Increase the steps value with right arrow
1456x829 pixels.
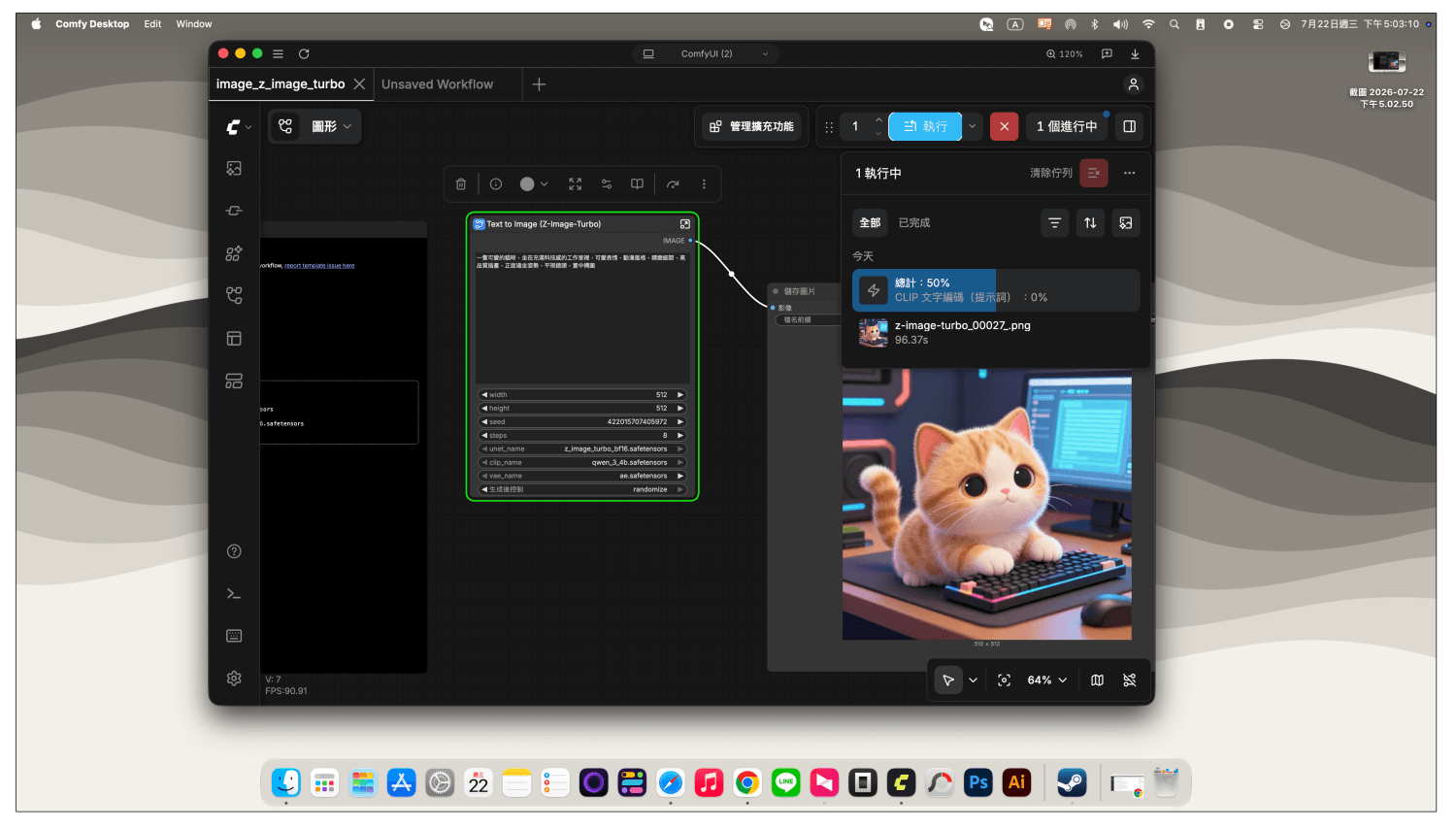pos(680,436)
